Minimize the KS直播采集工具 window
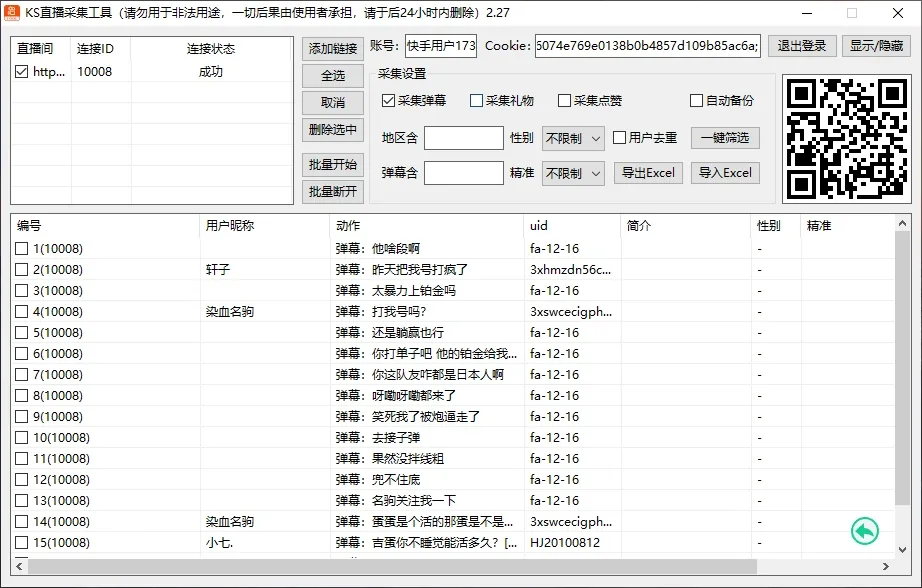The image size is (922, 588). [807, 13]
